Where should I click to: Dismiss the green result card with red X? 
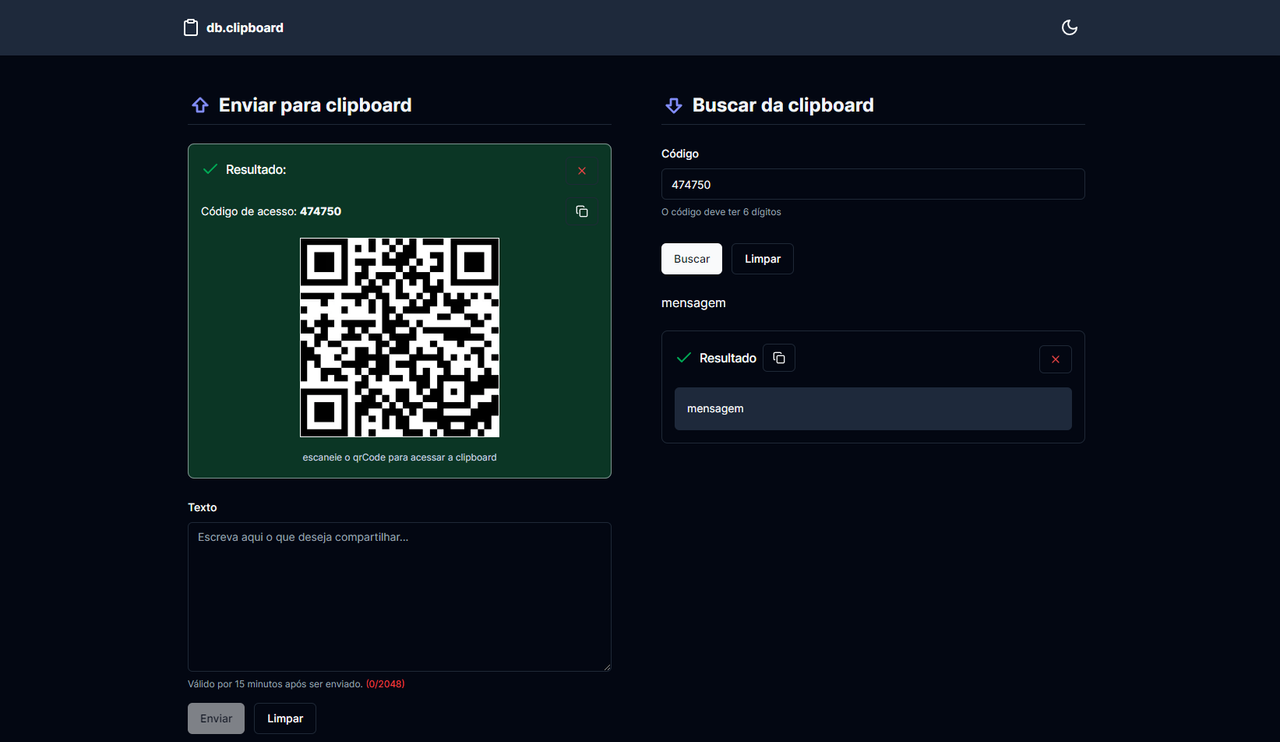[x=582, y=171]
